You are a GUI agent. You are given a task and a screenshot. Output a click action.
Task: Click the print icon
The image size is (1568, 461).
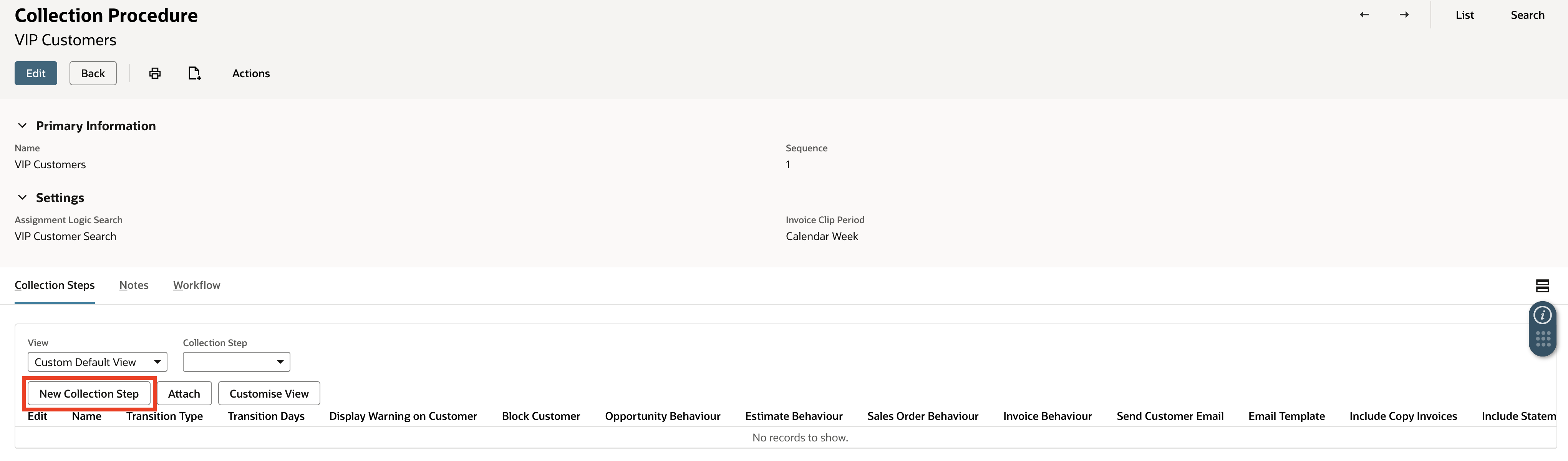pyautogui.click(x=154, y=73)
